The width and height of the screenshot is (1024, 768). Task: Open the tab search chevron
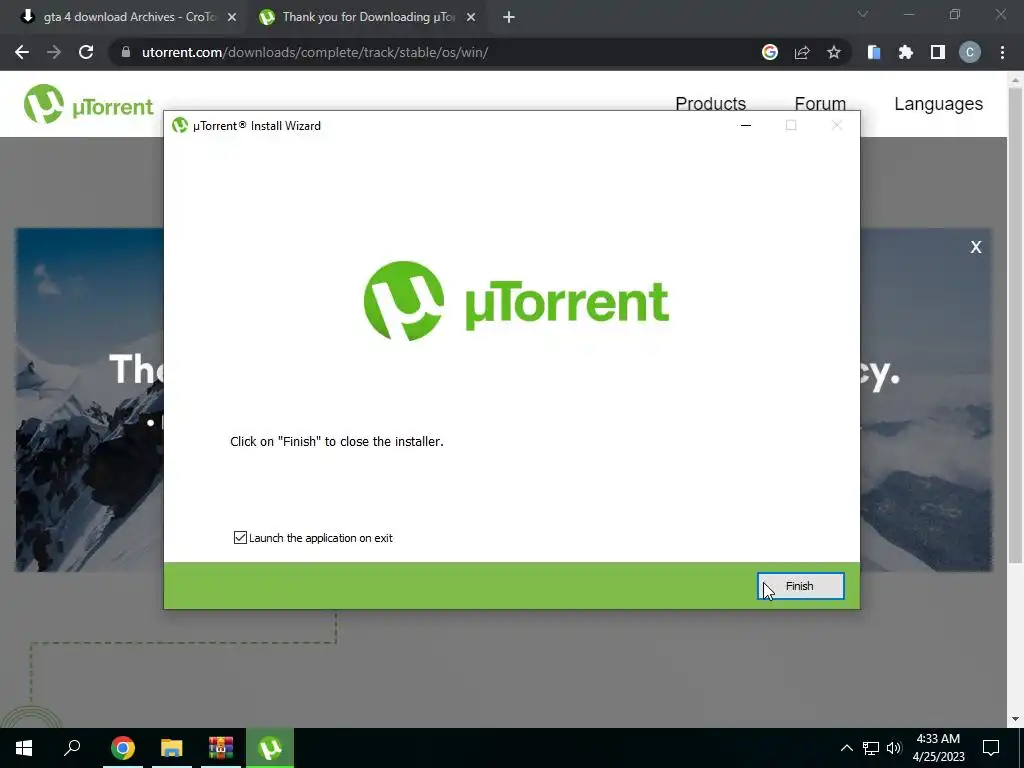[863, 14]
